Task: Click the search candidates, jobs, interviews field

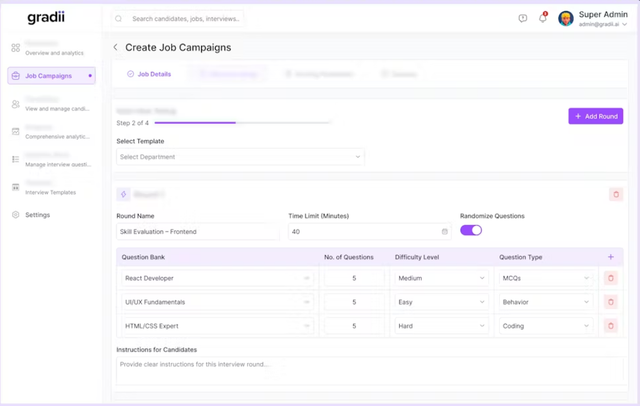Action: pyautogui.click(x=180, y=18)
